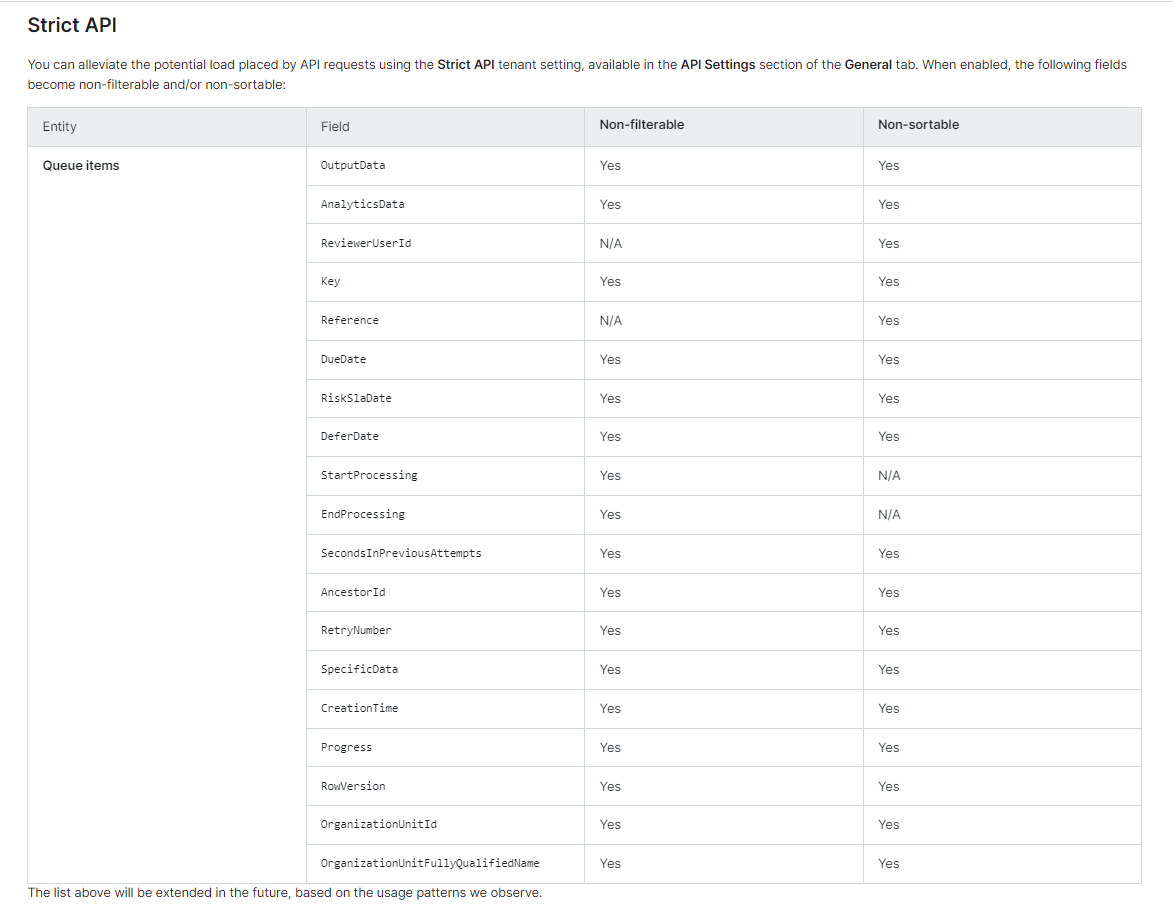
Task: Click the ReviewerUserId field cell
Action: click(x=365, y=243)
